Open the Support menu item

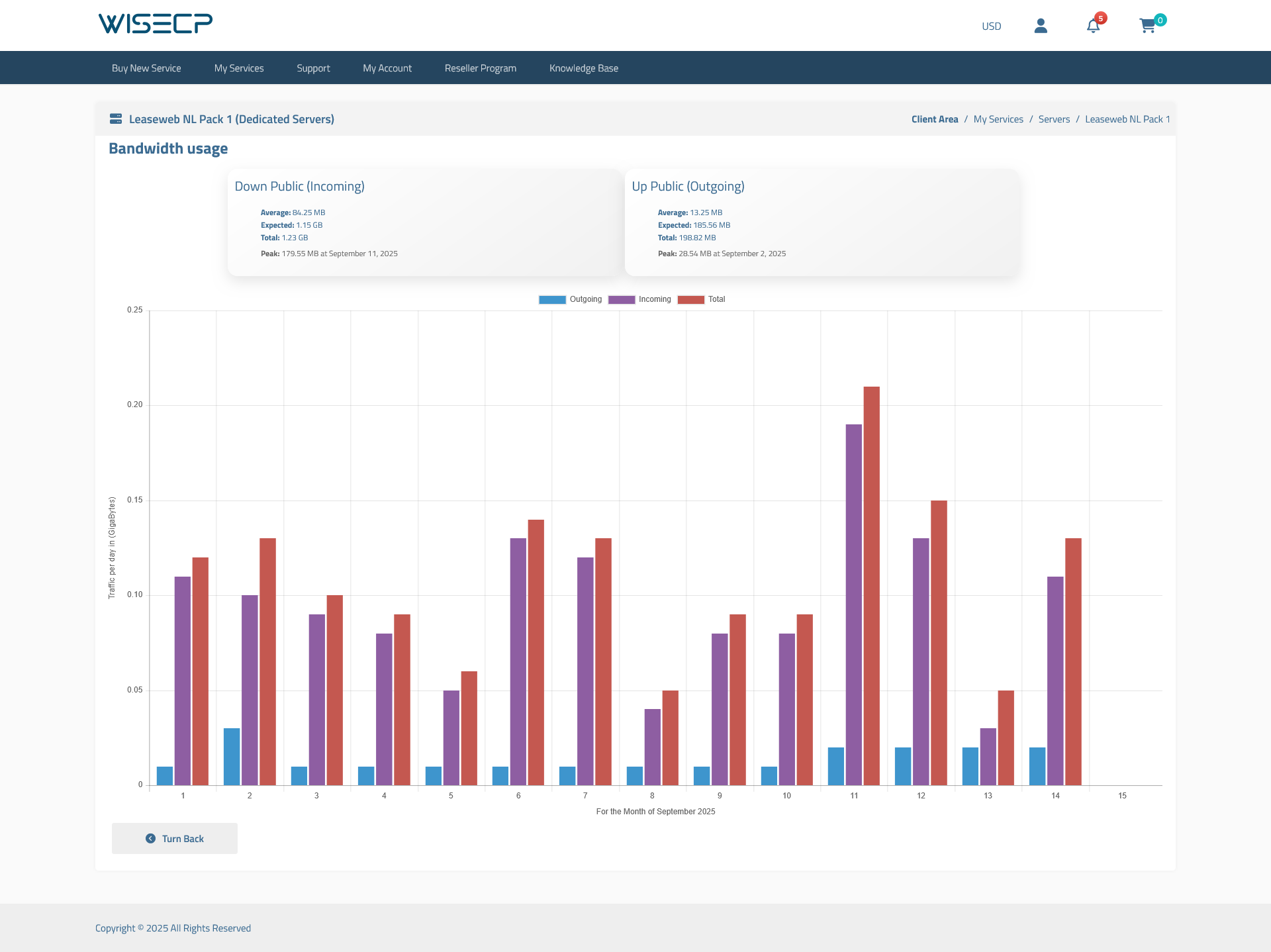(x=313, y=68)
